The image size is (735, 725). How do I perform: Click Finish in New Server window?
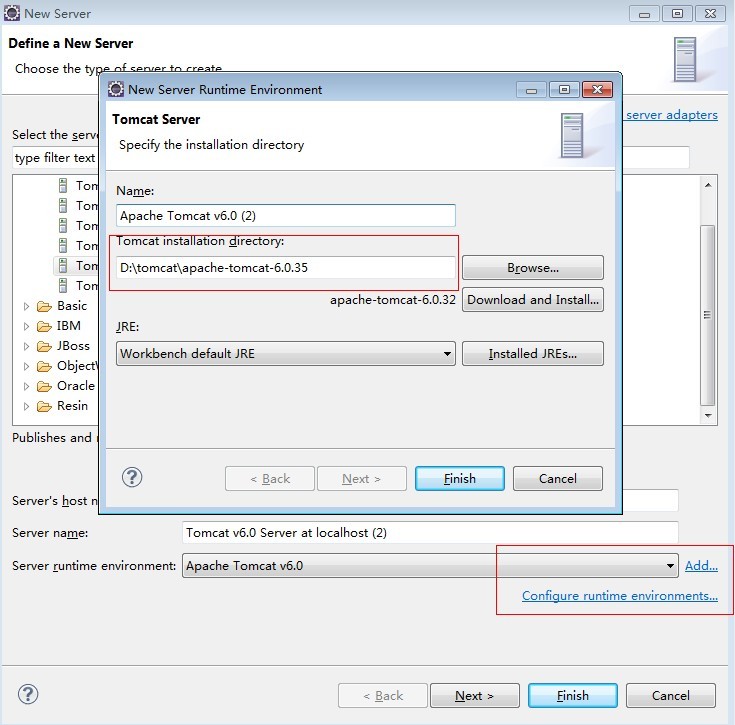[x=572, y=695]
